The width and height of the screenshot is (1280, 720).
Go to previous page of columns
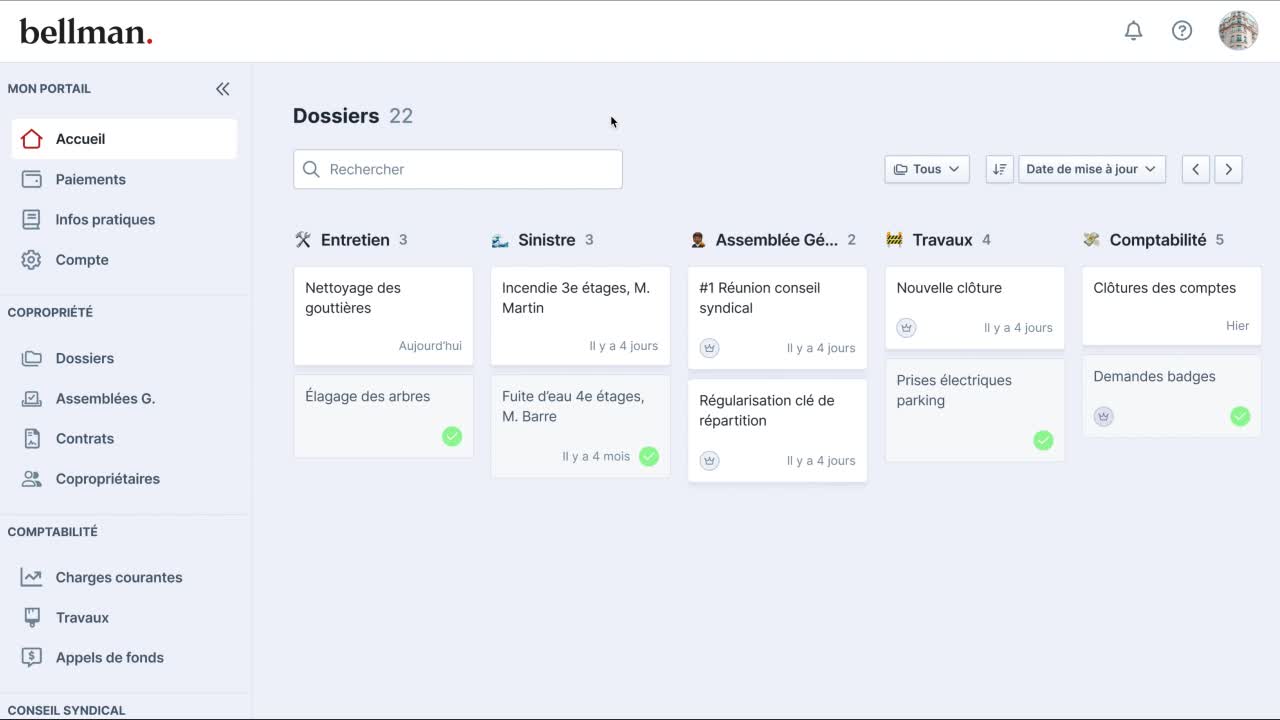pos(1196,169)
